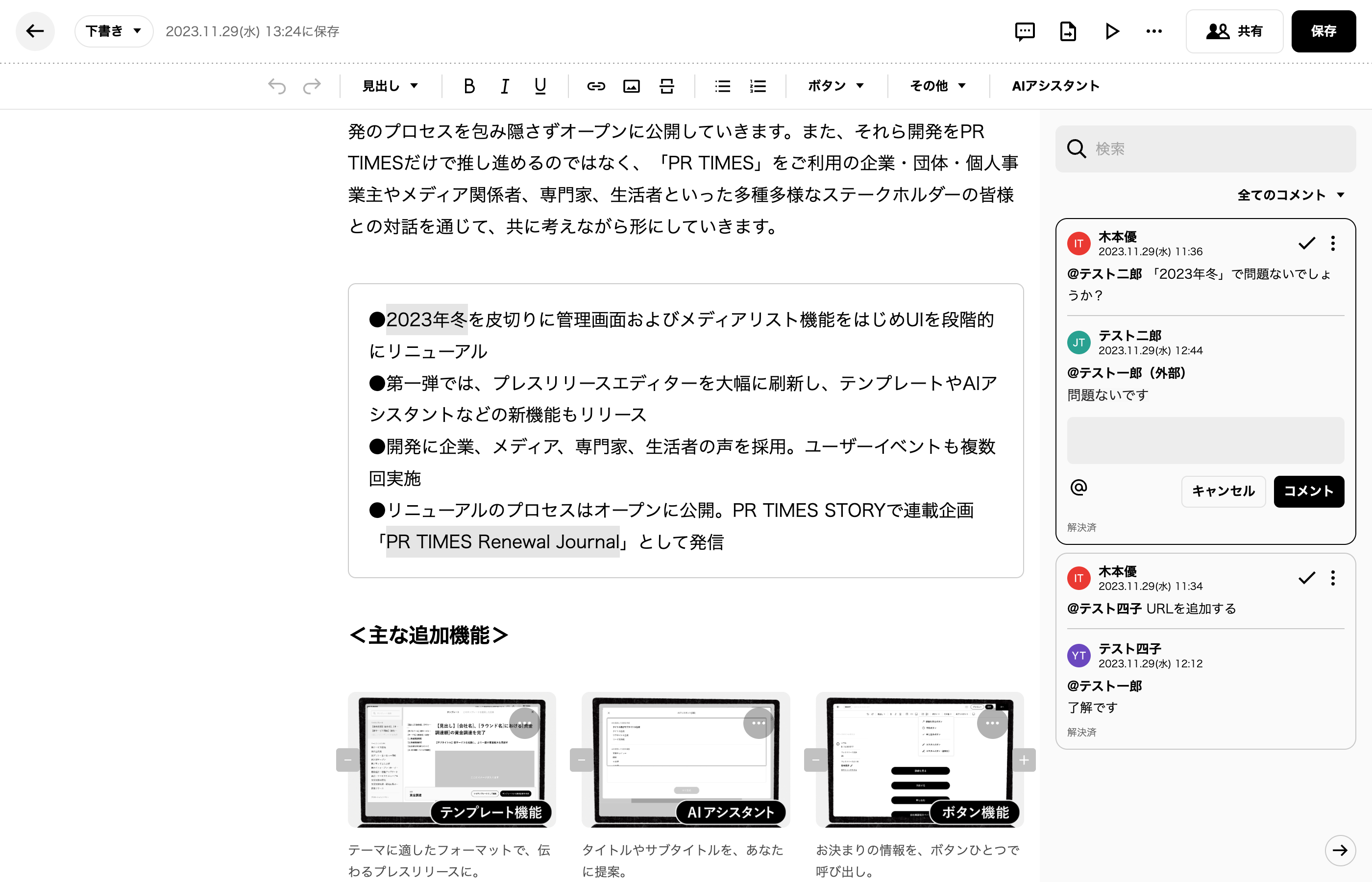Screen dimensions: 1372x882
Task: Toggle underline formatting
Action: (539, 86)
